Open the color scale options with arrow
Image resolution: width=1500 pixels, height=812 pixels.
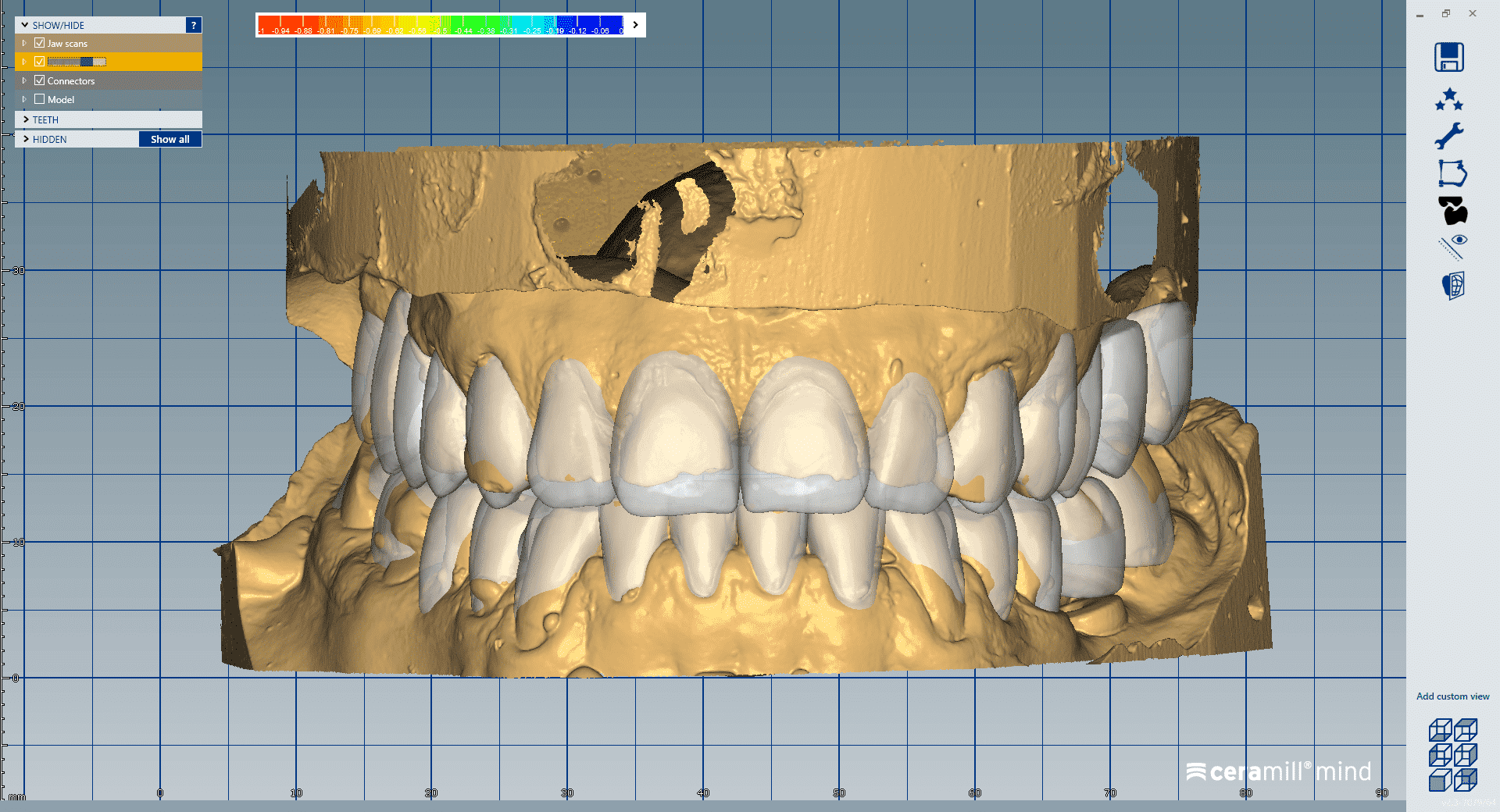[634, 24]
